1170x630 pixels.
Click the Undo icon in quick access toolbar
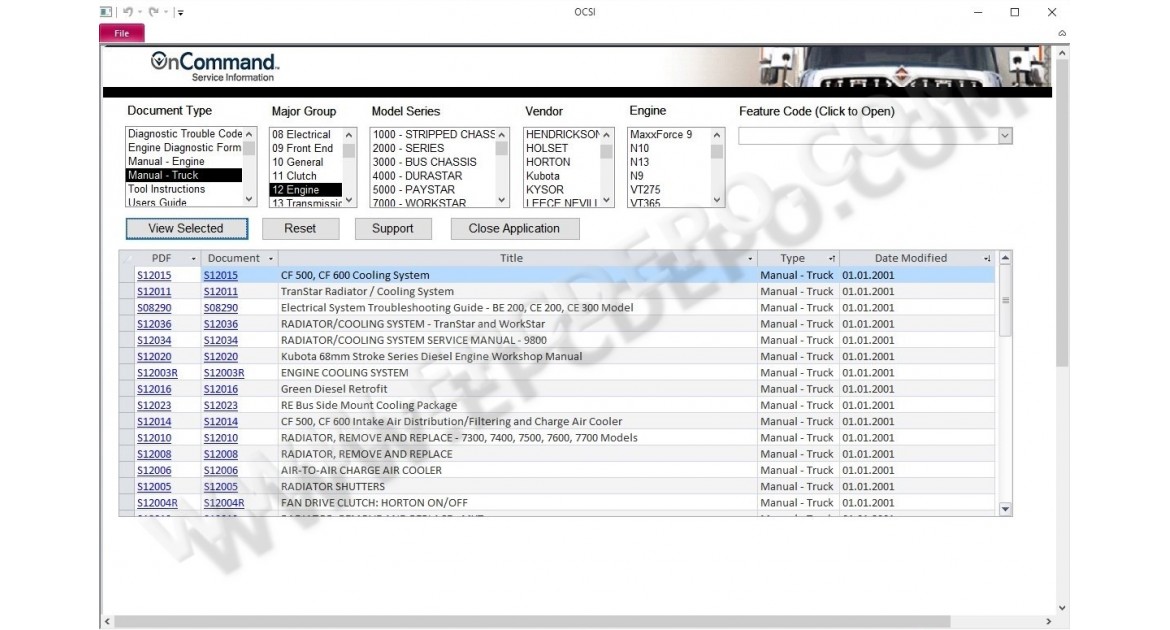pos(128,12)
